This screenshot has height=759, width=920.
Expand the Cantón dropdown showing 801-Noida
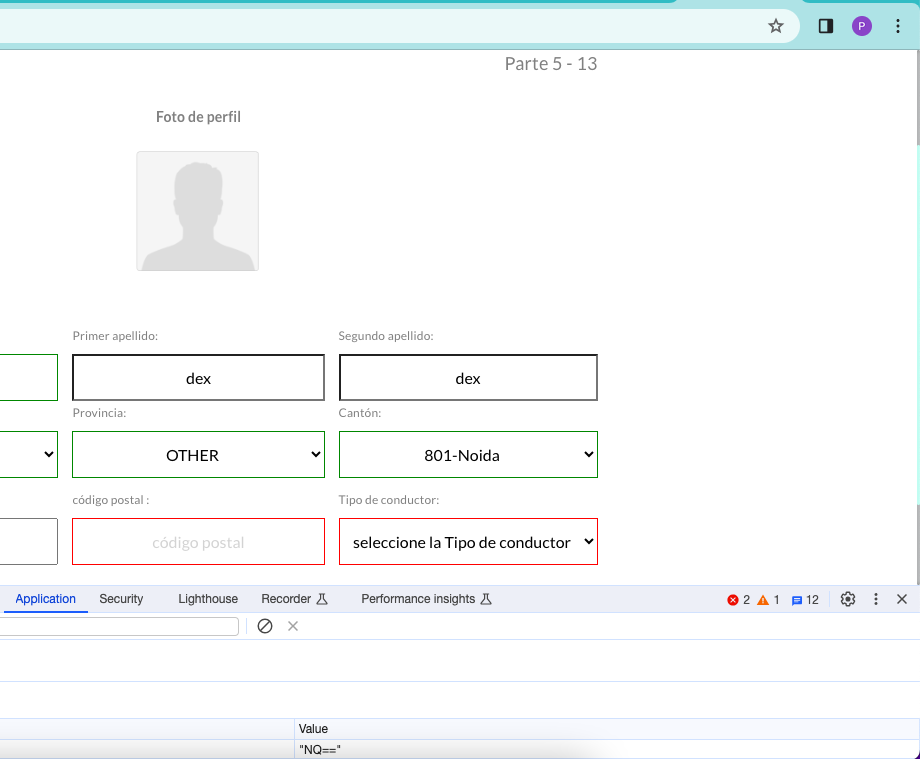468,455
